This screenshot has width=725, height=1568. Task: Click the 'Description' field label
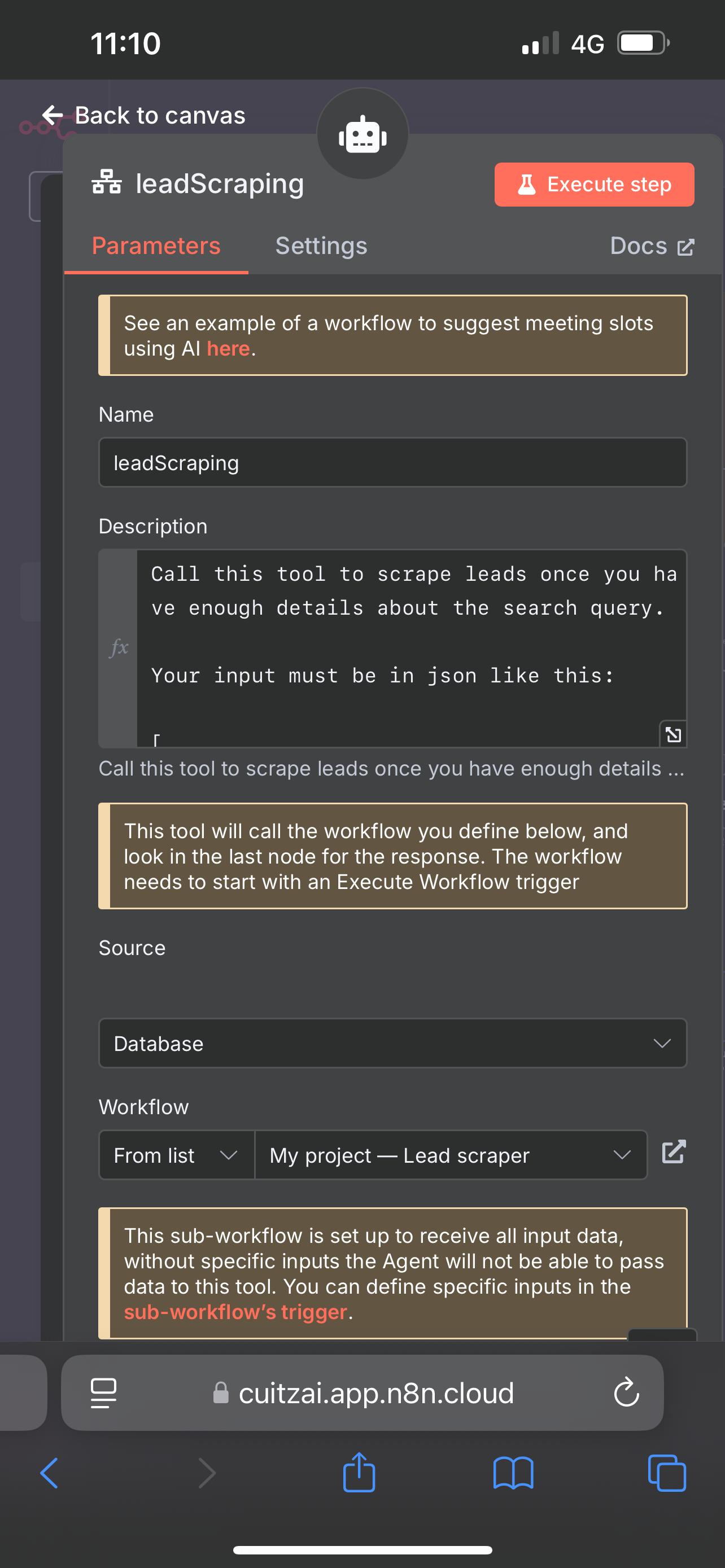point(153,526)
